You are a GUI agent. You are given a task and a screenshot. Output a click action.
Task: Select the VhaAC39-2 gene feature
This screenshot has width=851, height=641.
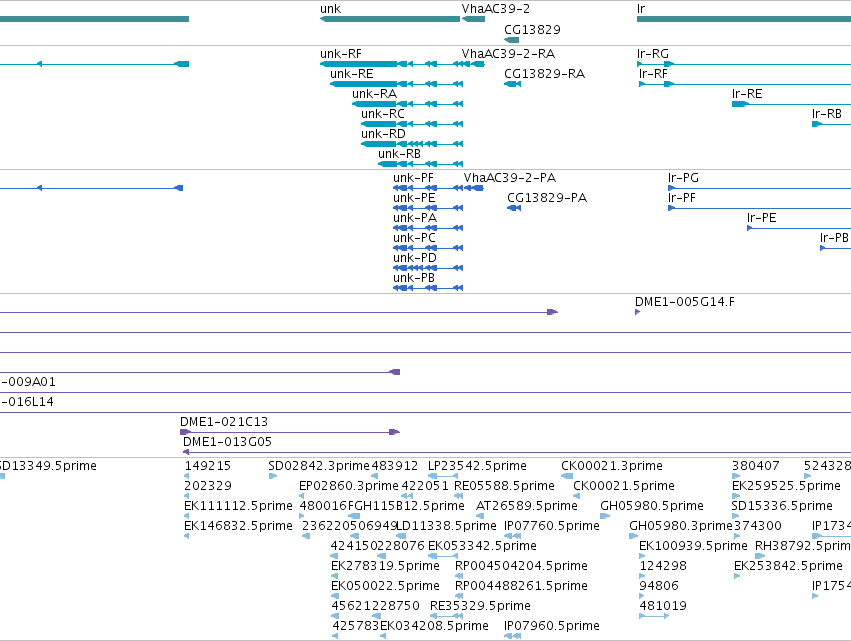pos(473,19)
